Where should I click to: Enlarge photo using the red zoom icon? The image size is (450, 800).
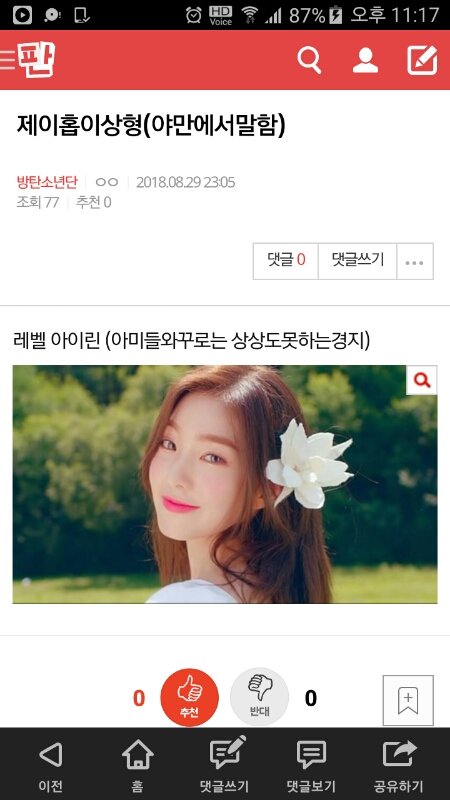pyautogui.click(x=421, y=380)
